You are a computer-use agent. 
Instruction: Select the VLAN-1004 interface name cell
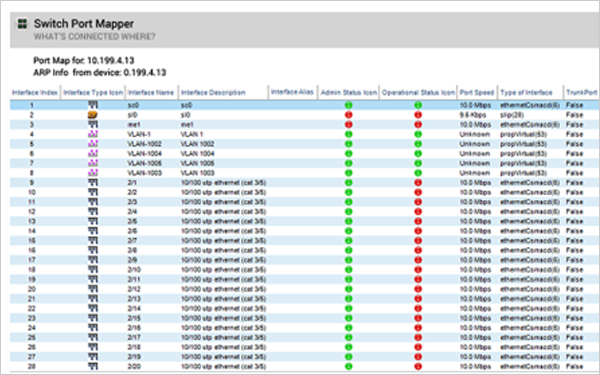tap(144, 153)
